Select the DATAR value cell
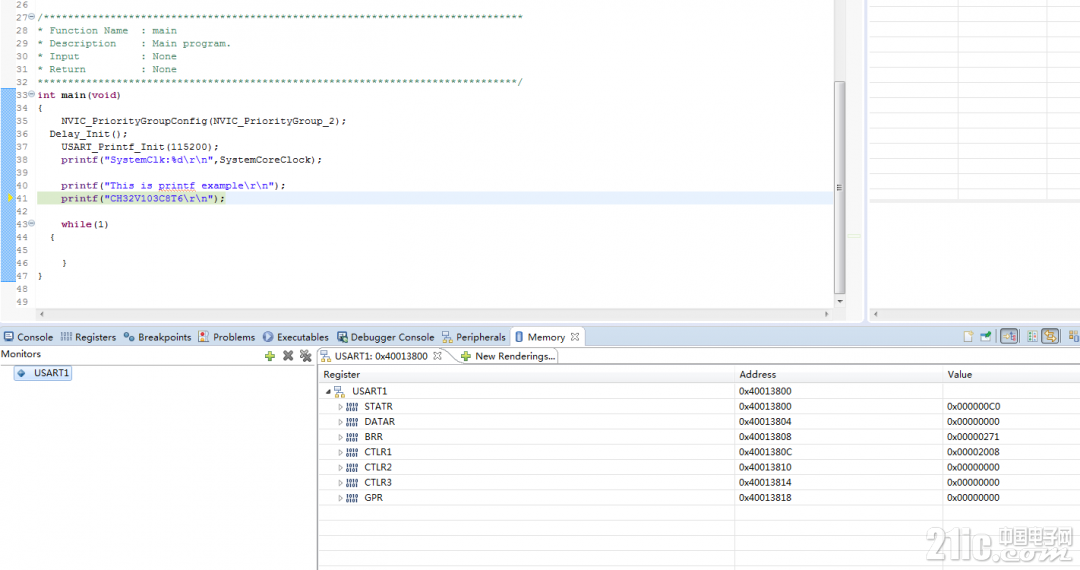 point(973,422)
